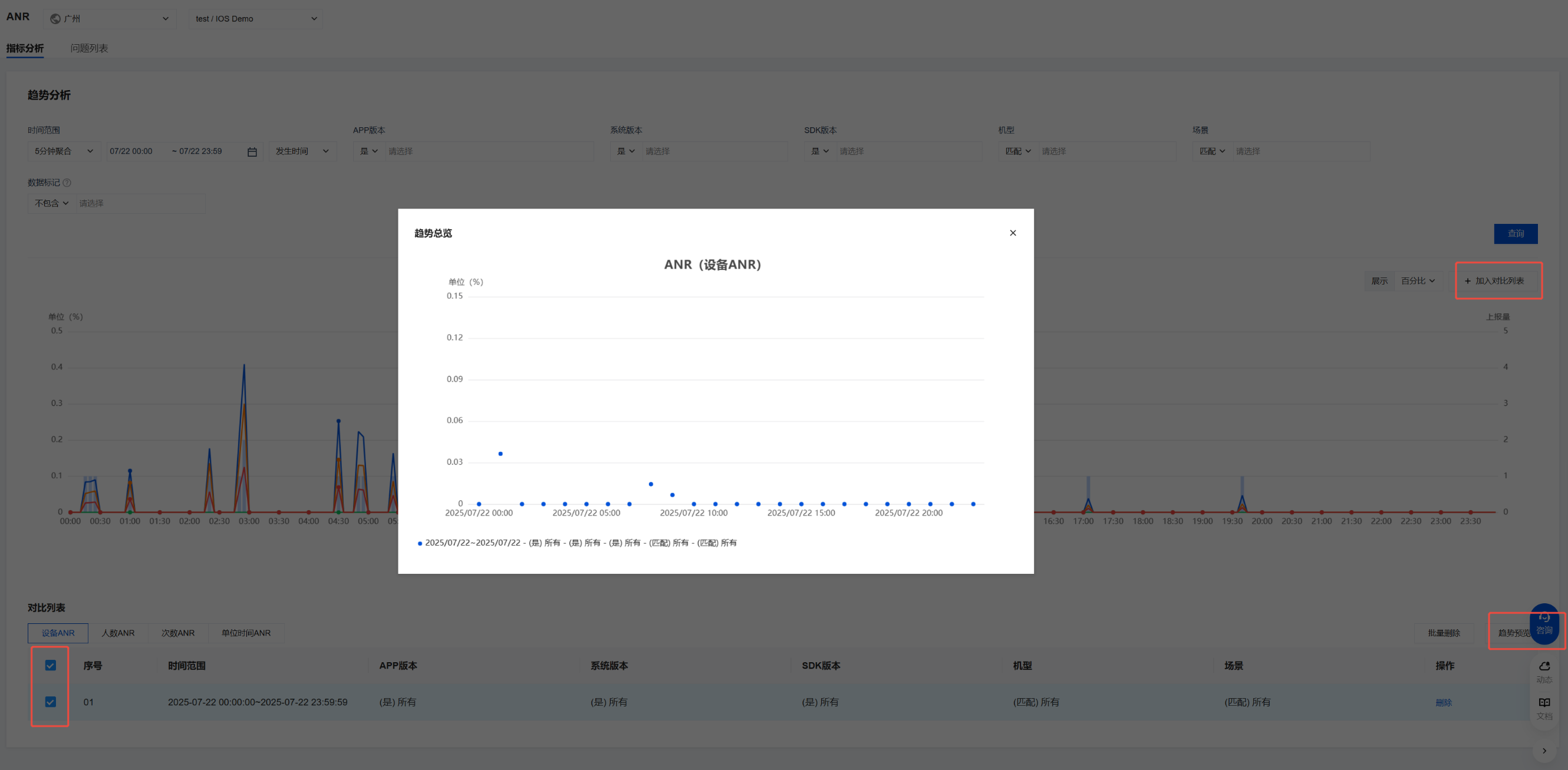Click the blue 查询 button
Viewport: 1568px width, 770px height.
point(1515,233)
